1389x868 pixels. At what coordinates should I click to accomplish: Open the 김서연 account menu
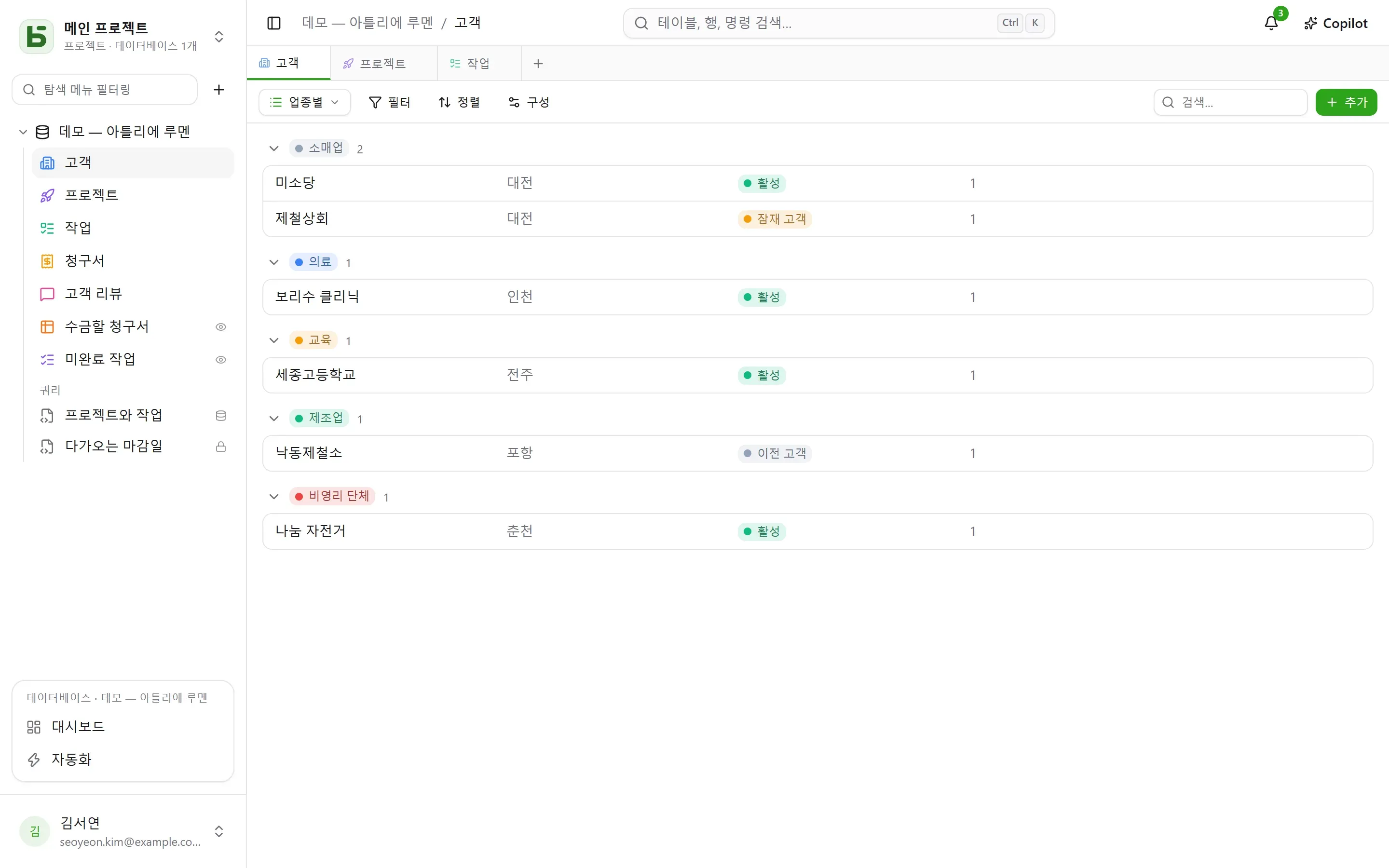(123, 831)
